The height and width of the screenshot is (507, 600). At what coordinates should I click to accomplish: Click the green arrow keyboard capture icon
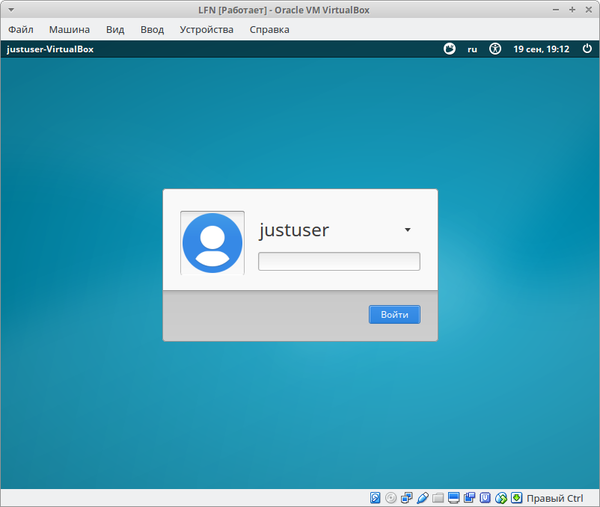[516, 497]
